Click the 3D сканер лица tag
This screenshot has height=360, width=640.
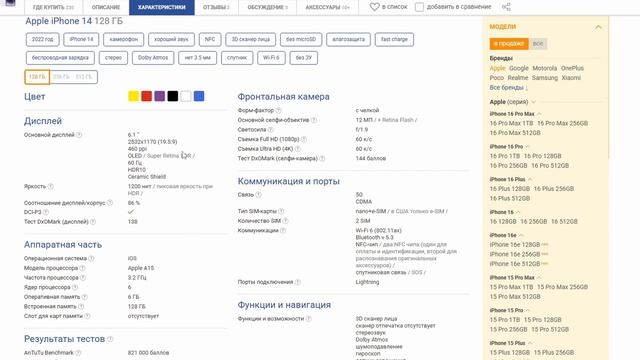click(251, 40)
